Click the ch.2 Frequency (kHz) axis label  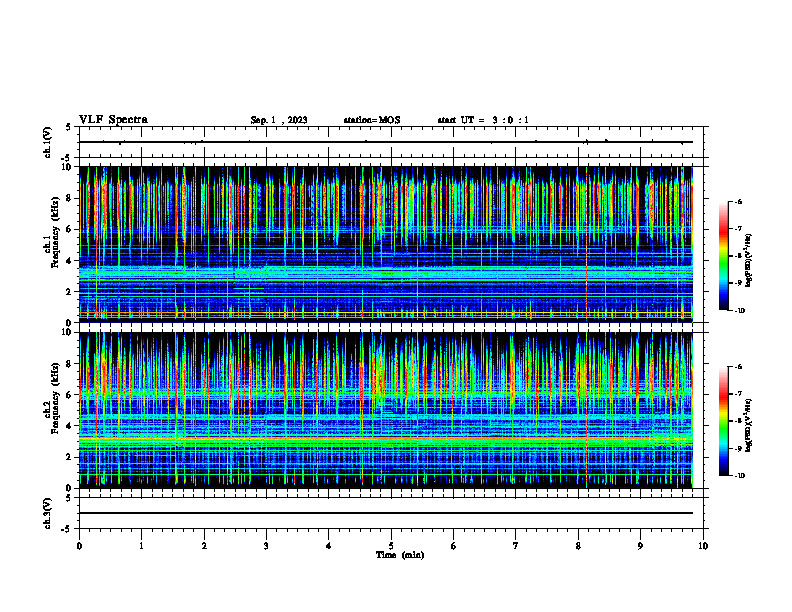[x=51, y=398]
